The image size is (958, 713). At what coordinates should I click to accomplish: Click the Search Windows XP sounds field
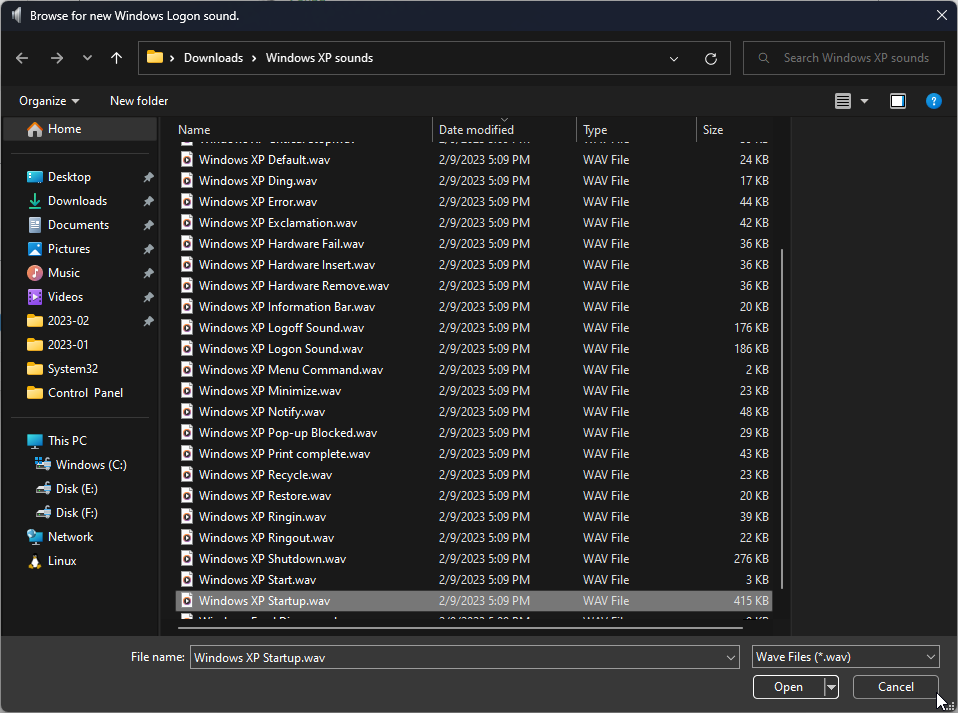coord(855,58)
